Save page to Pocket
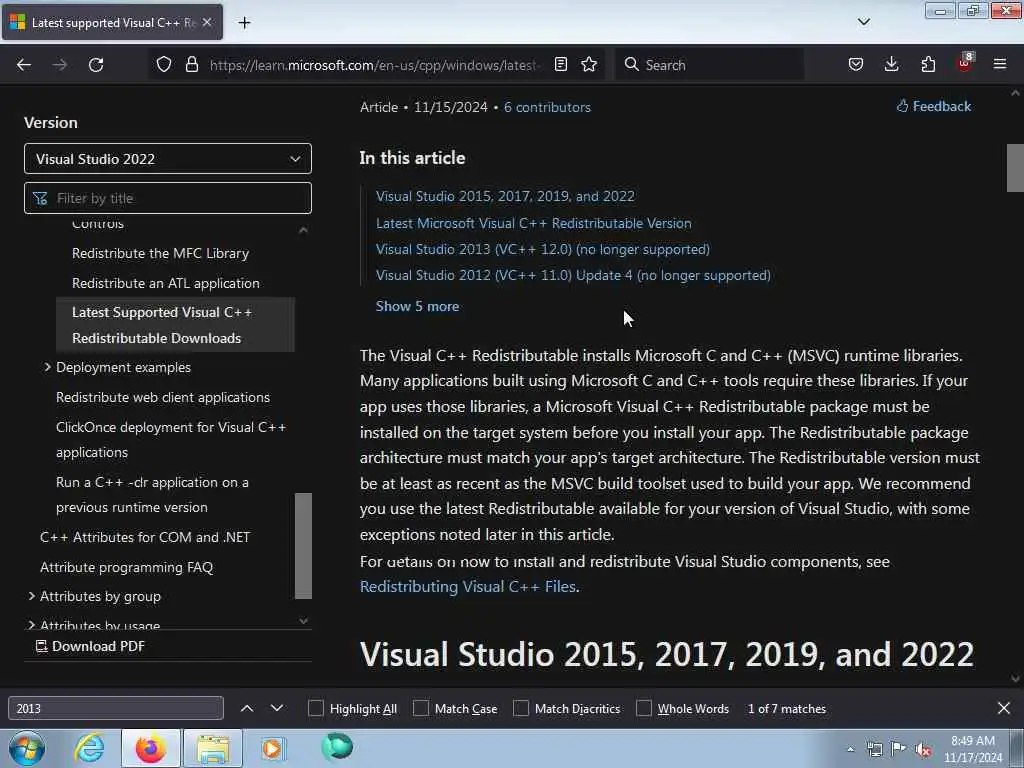 (856, 65)
